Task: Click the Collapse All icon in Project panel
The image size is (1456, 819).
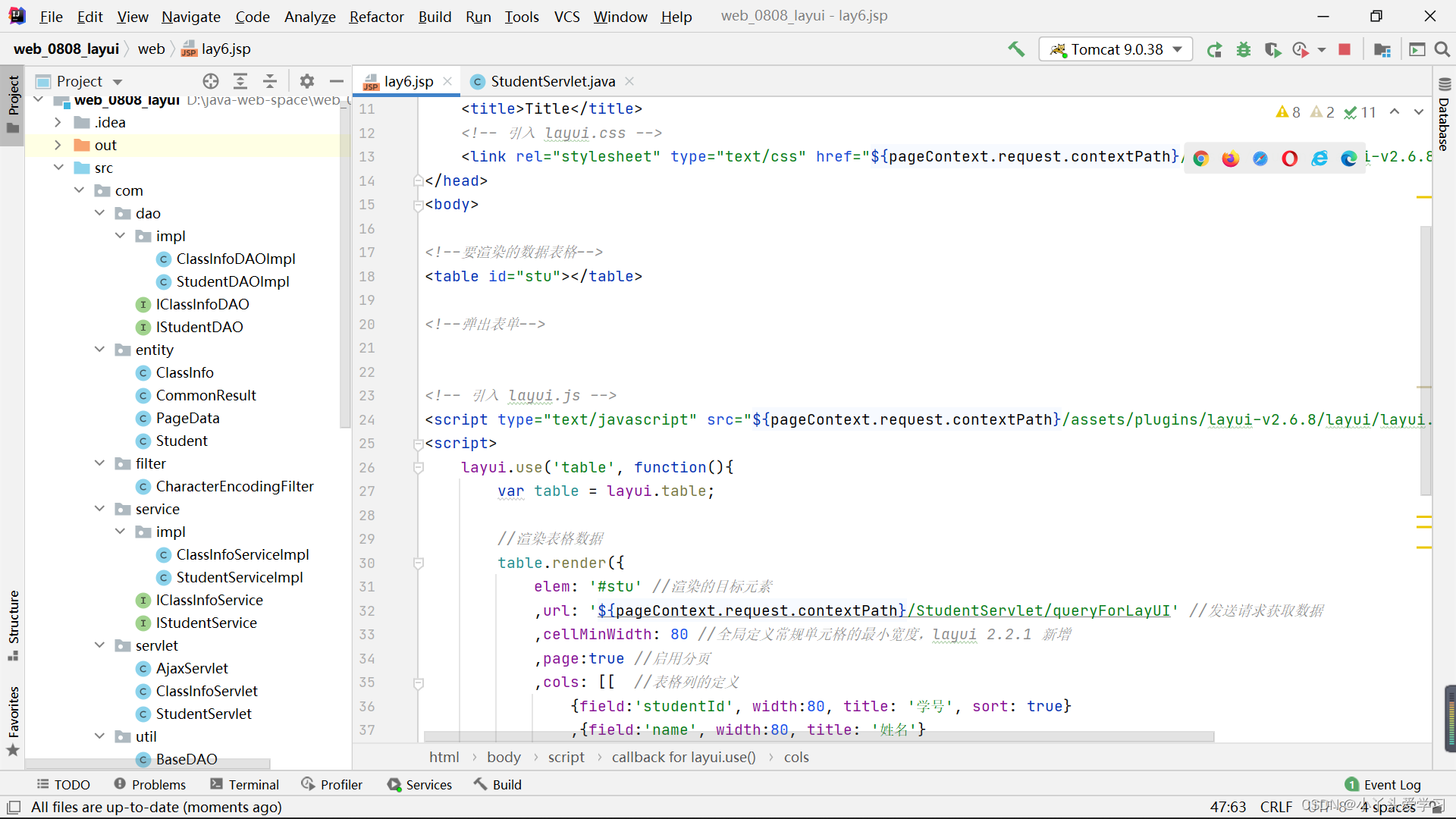Action: tap(270, 81)
